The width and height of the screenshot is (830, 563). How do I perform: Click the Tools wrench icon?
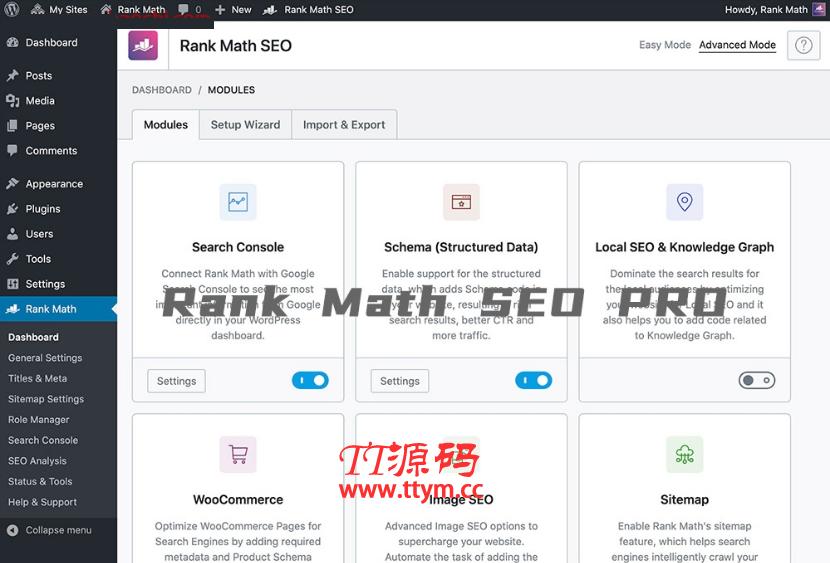pyautogui.click(x=13, y=259)
